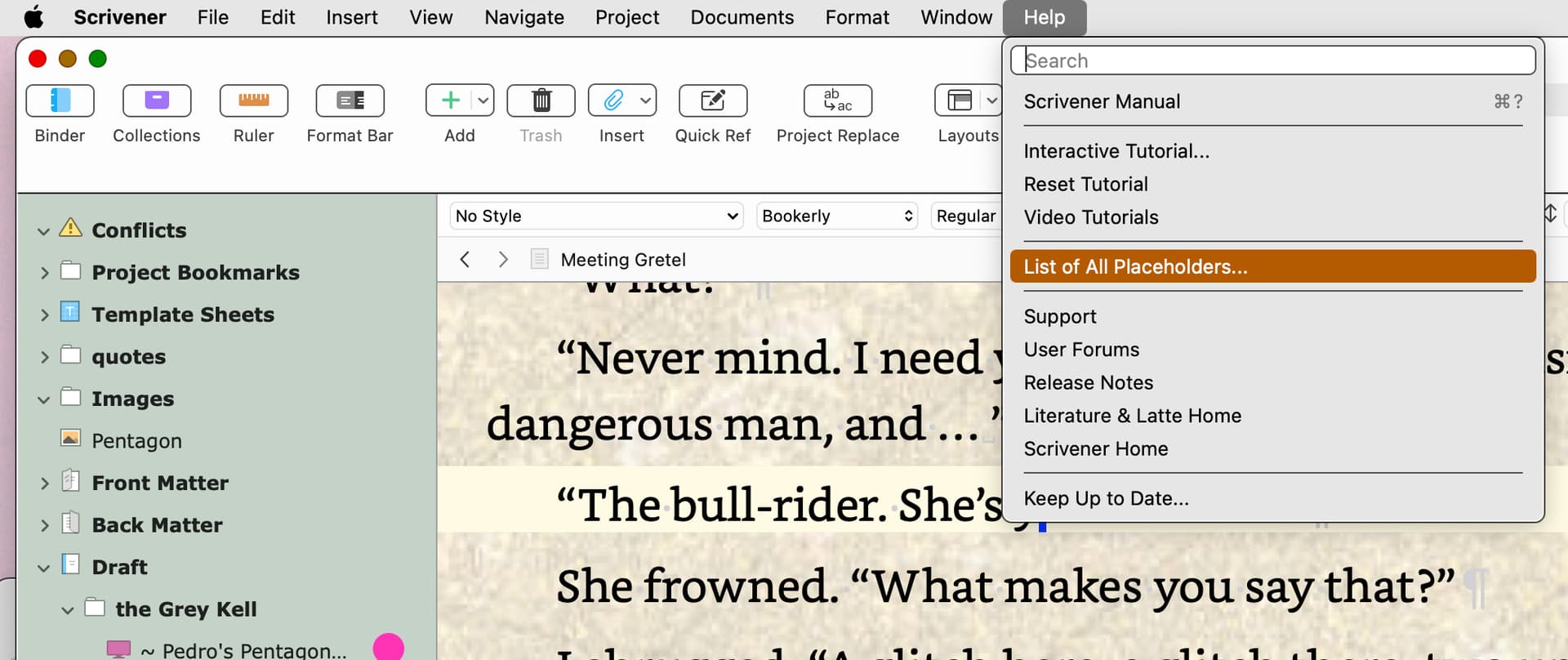Click the Conflicts warning triangle icon
1568x660 pixels.
coord(71,227)
